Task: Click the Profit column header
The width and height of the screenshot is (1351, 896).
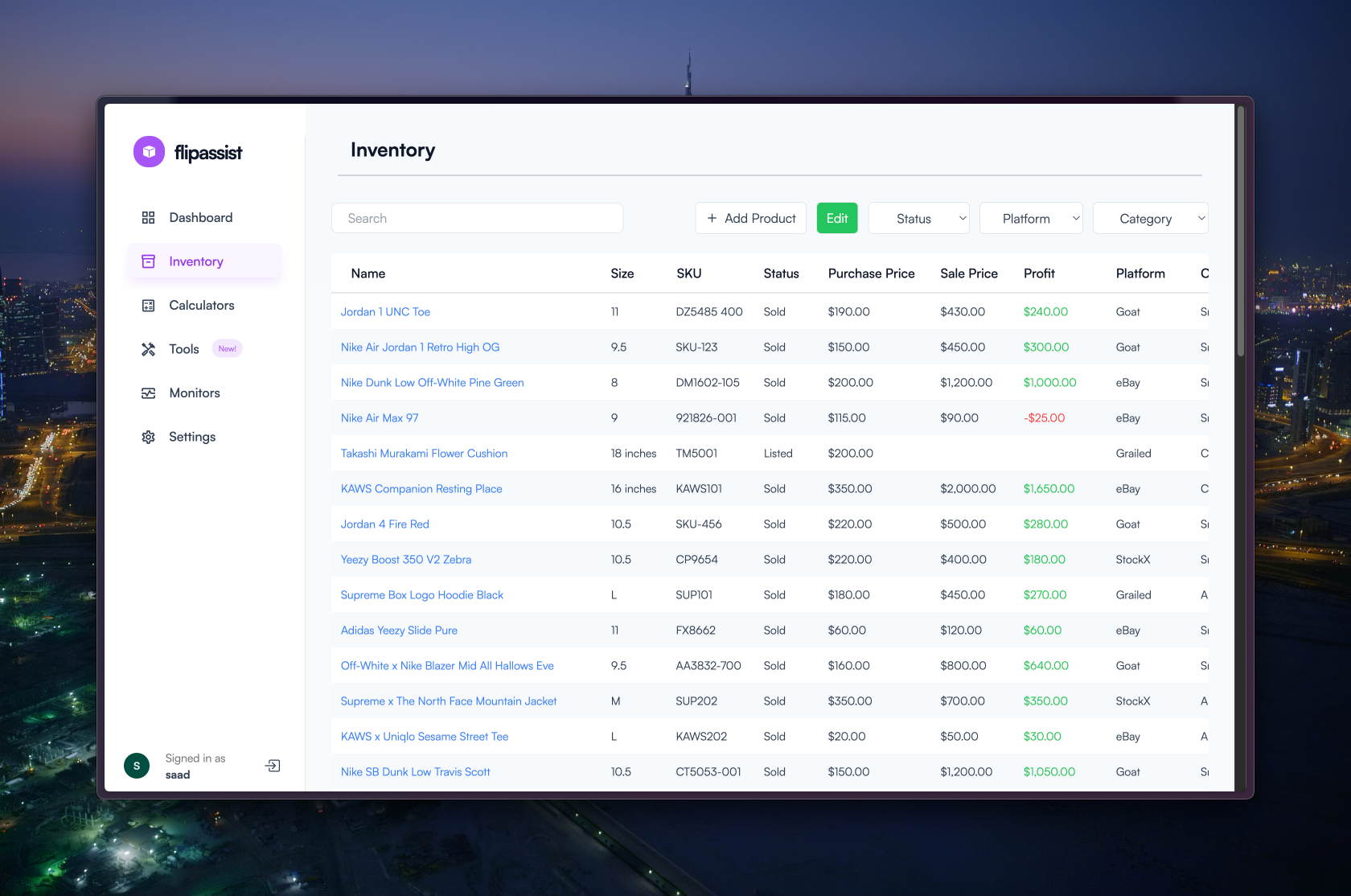Action: pos(1039,273)
